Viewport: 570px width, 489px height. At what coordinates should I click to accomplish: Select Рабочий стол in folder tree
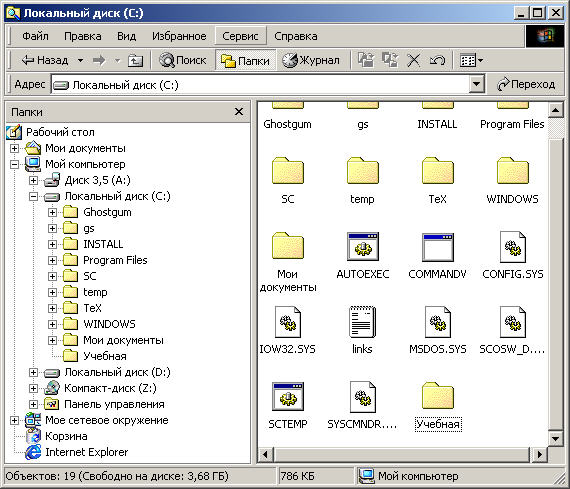click(x=60, y=132)
